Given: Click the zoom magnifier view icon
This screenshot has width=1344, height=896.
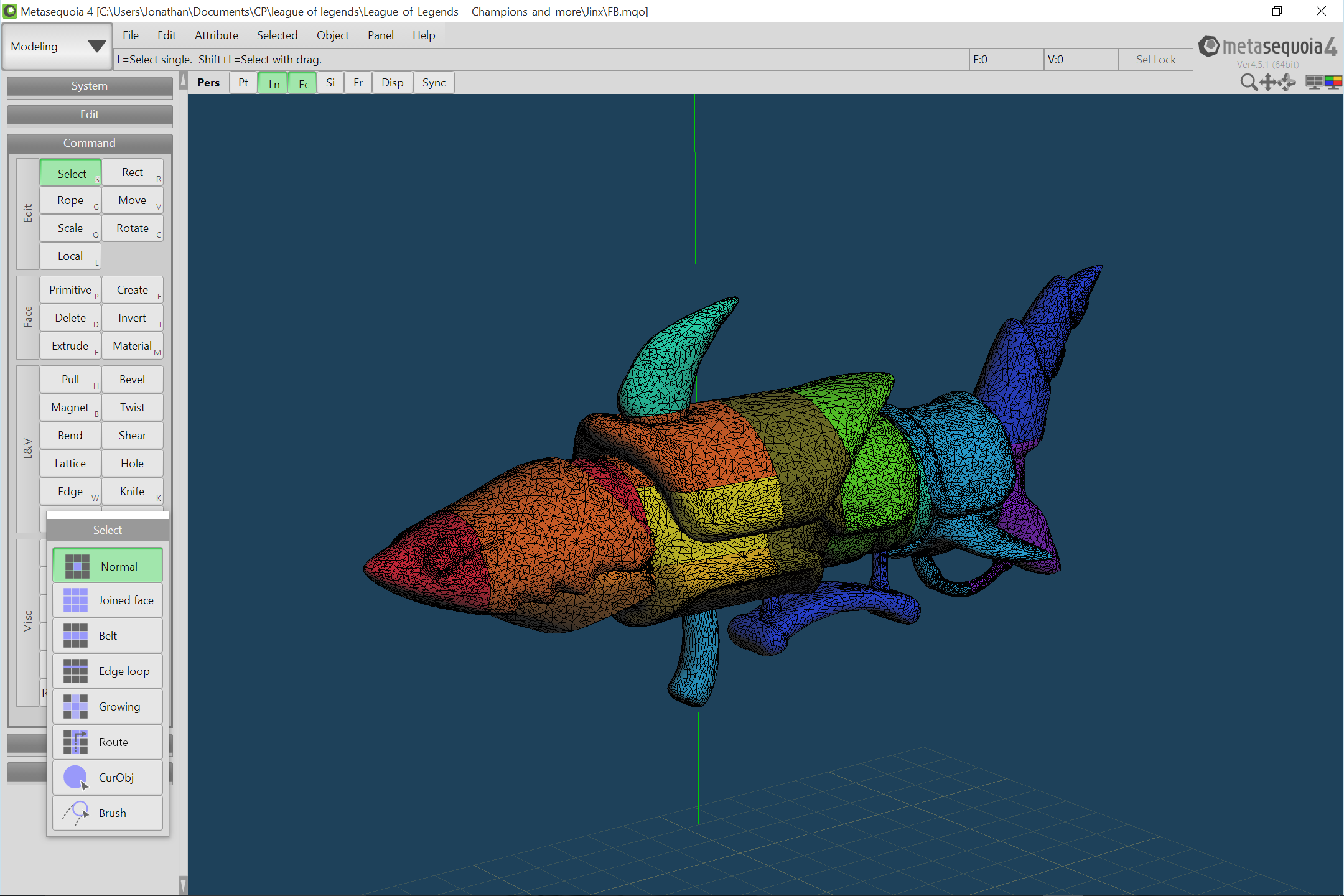Looking at the screenshot, I should [1248, 82].
